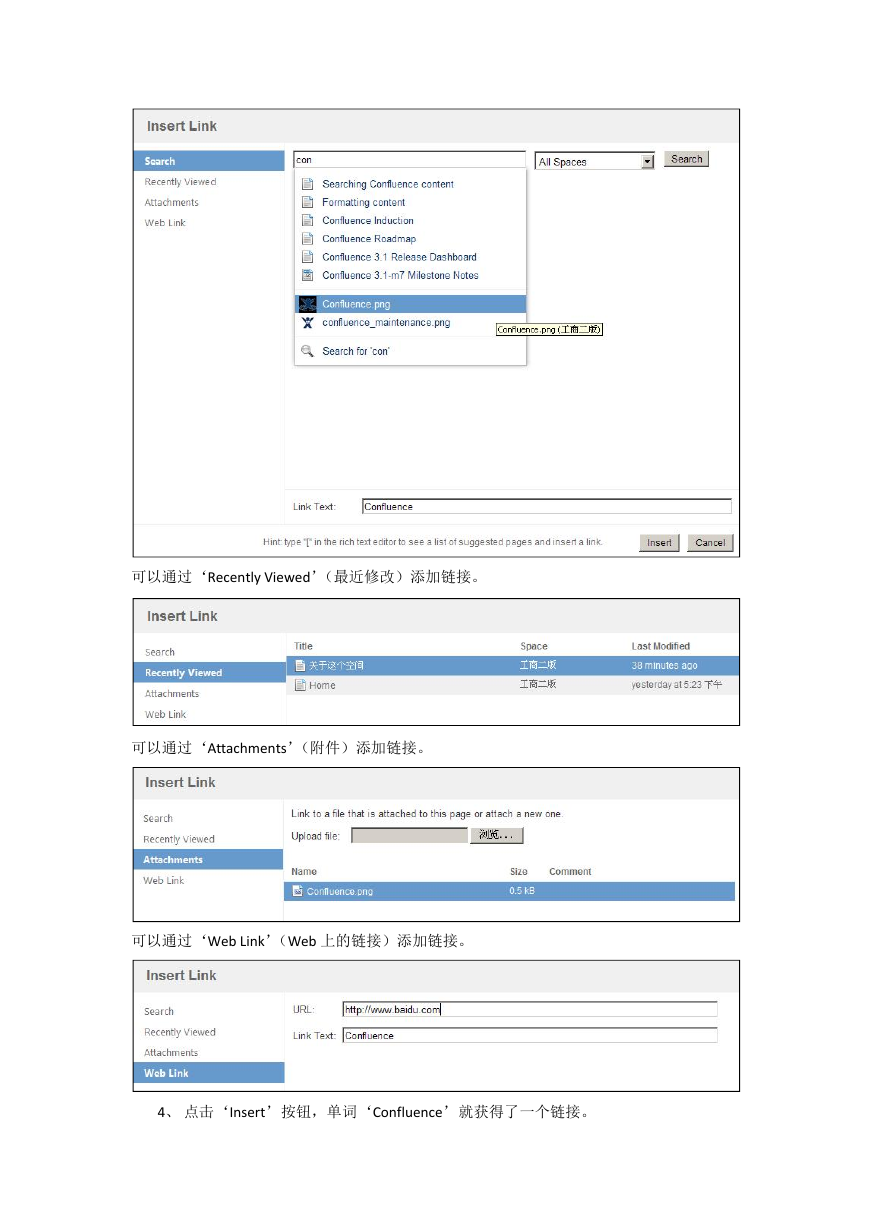Select icon for Confluence 3.1-m7 Milestone Notes
The image size is (869, 1228).
(x=308, y=275)
